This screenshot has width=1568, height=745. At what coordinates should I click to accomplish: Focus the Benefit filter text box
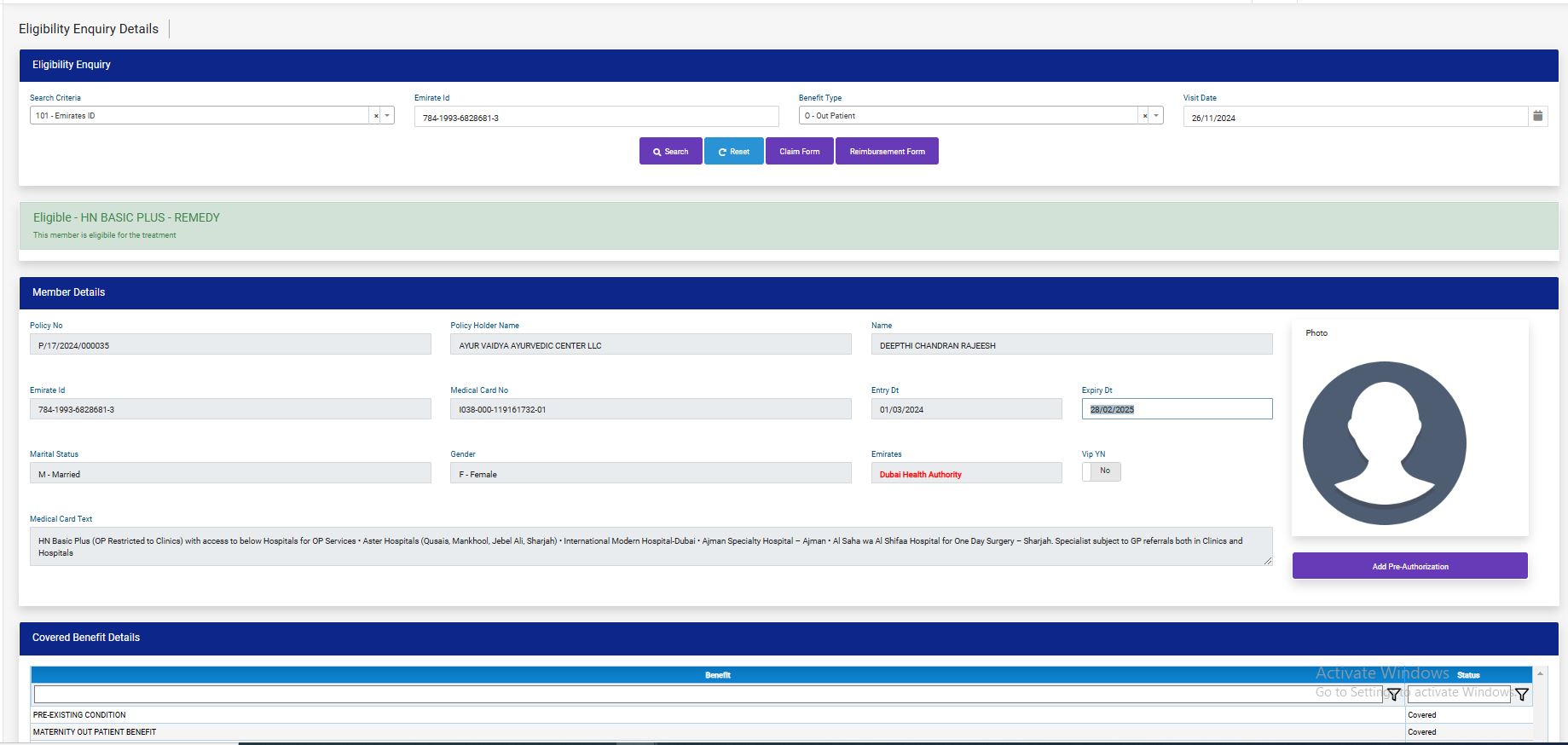[708, 695]
